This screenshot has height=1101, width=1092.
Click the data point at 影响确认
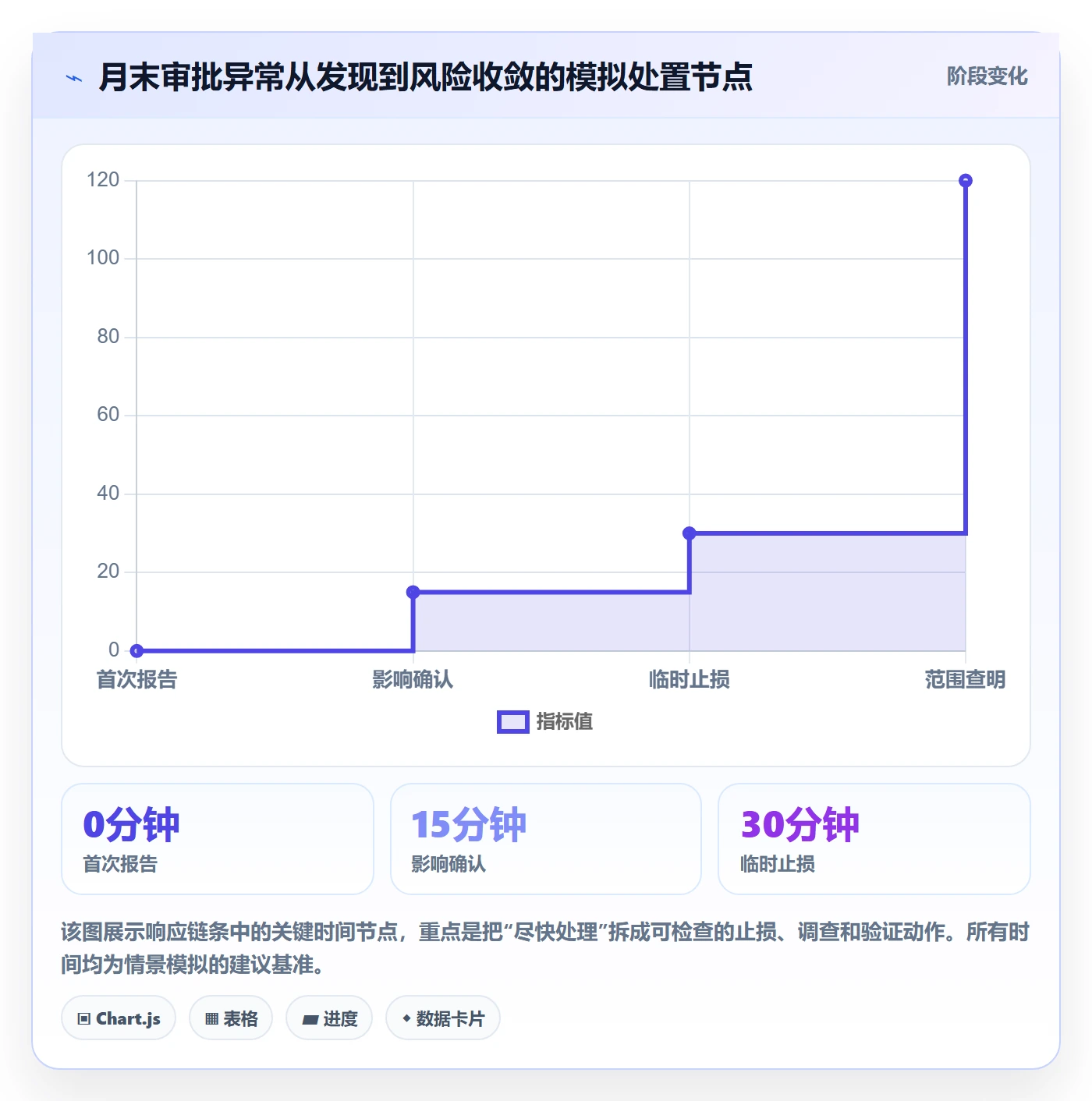tap(413, 592)
